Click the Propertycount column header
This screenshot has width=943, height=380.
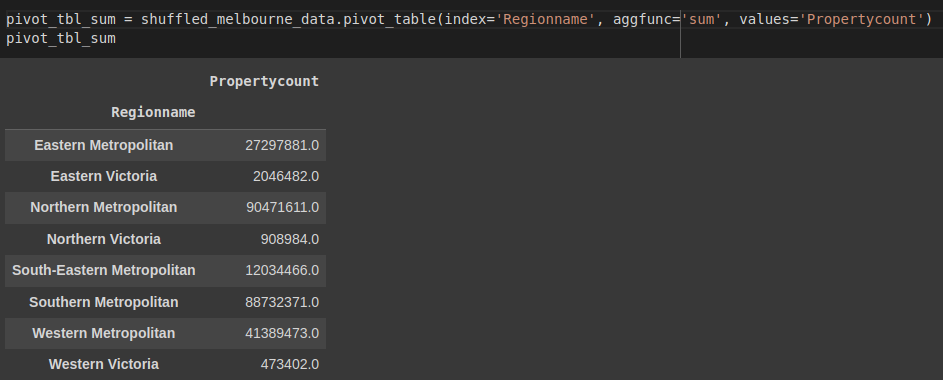pos(264,81)
